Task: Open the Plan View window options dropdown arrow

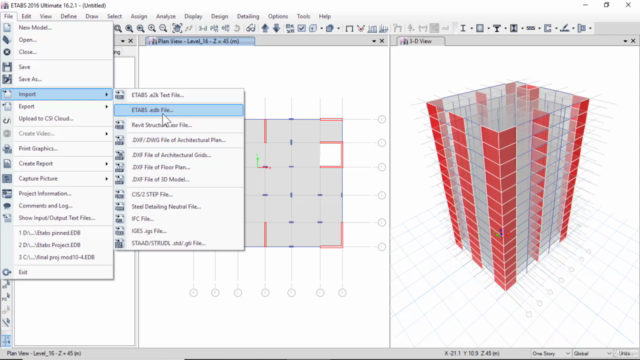Action: pos(374,41)
